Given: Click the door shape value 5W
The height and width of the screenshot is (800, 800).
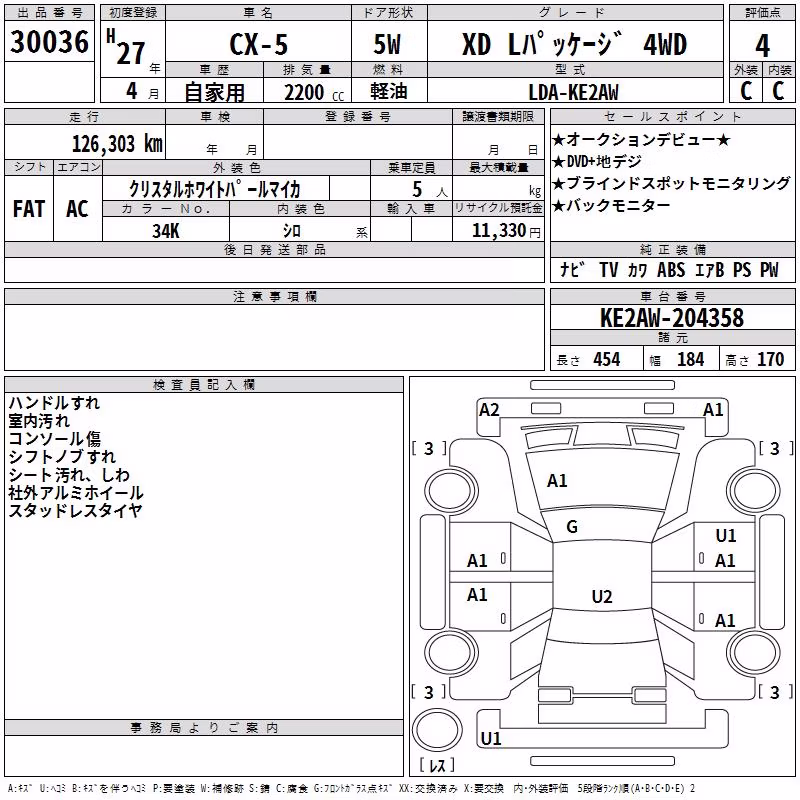Looking at the screenshot, I should tap(388, 44).
